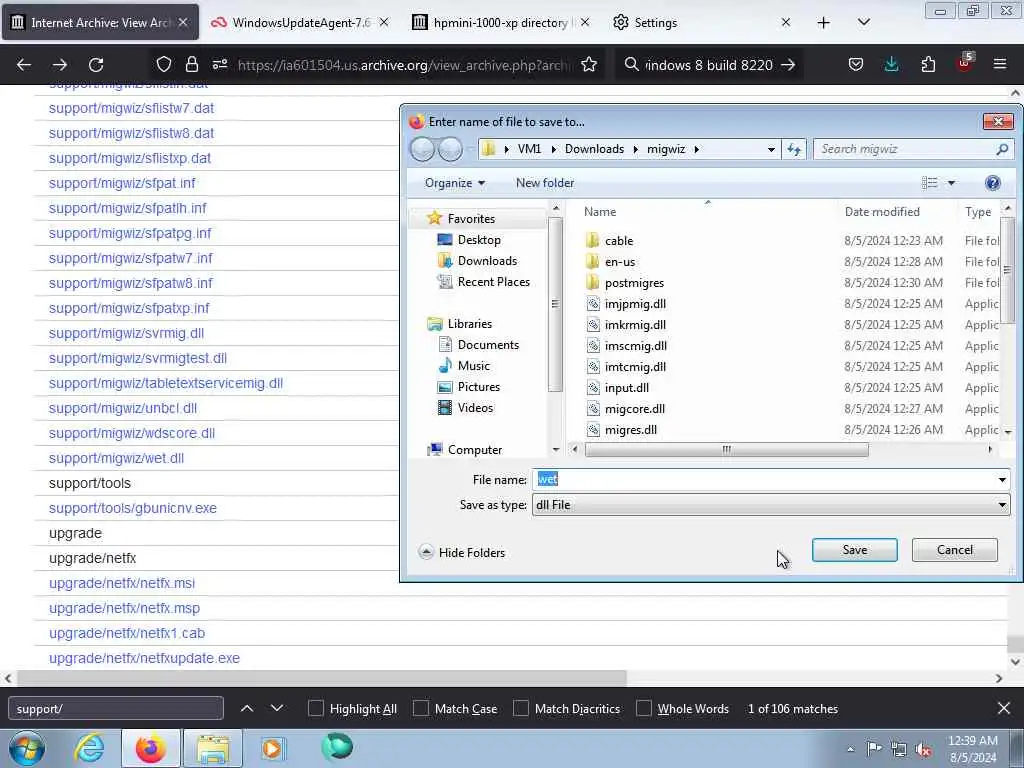This screenshot has height=768, width=1024.
Task: Select Music library
Action: (x=473, y=366)
